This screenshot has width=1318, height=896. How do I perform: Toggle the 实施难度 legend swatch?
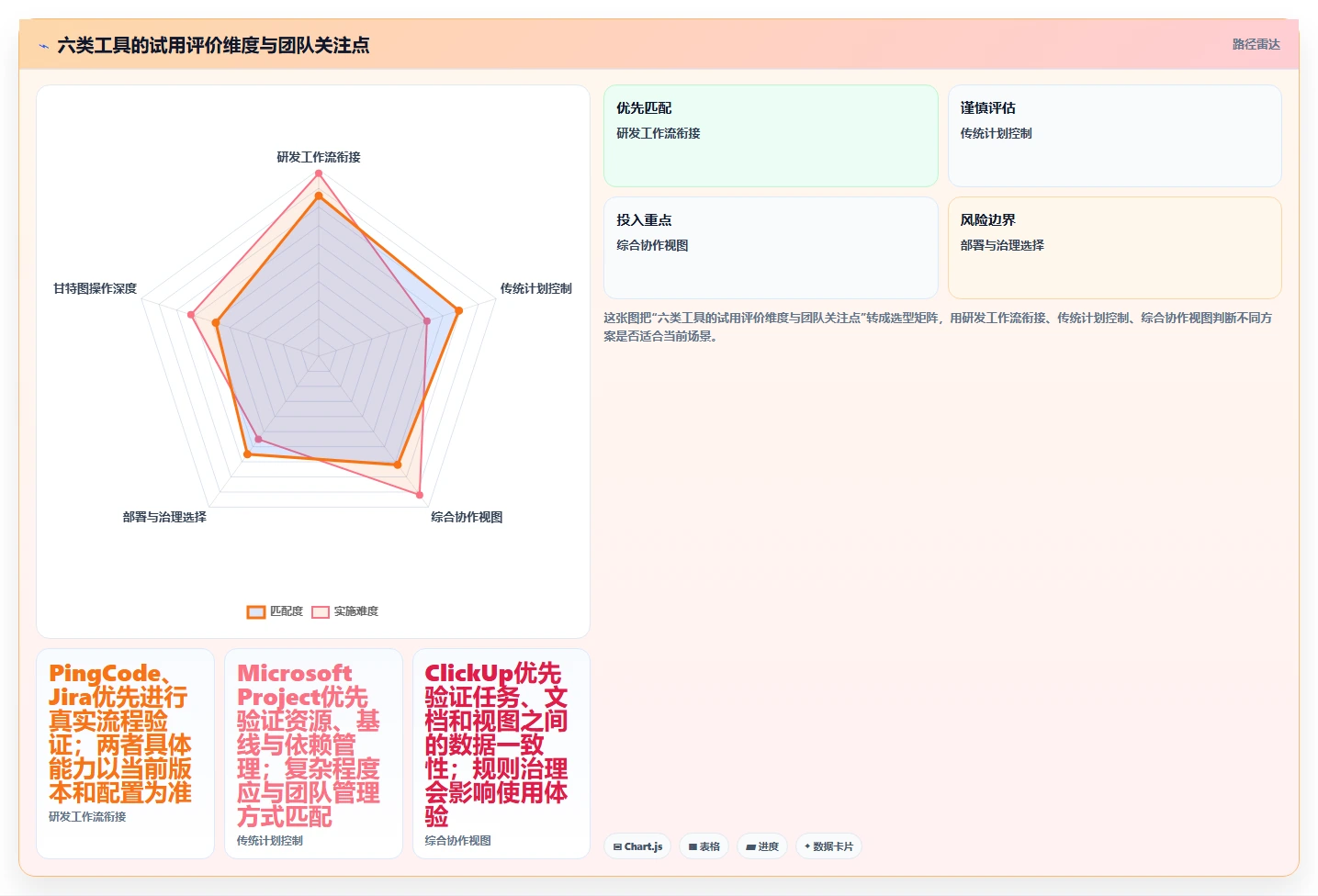click(x=321, y=612)
